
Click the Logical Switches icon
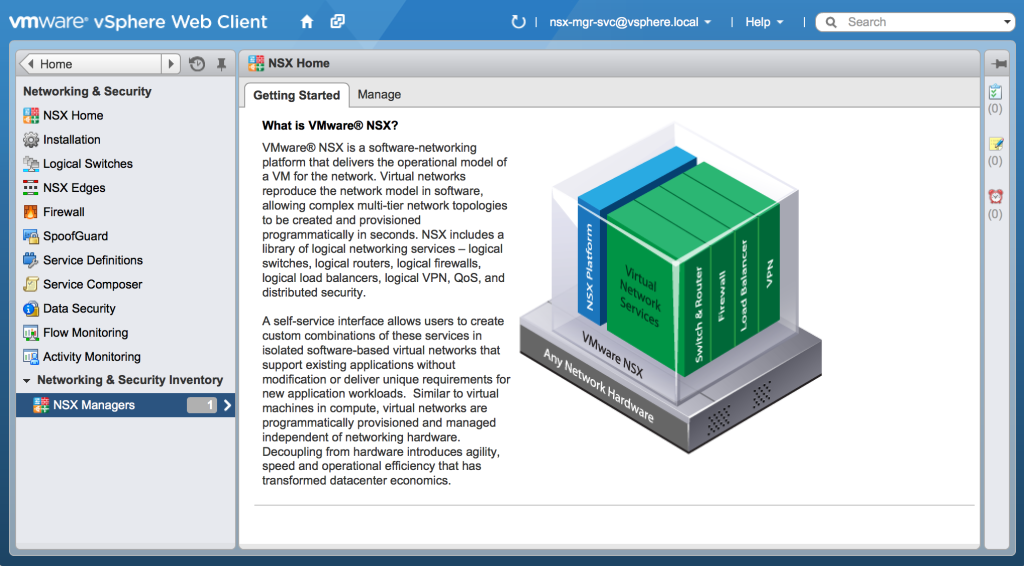(31, 164)
